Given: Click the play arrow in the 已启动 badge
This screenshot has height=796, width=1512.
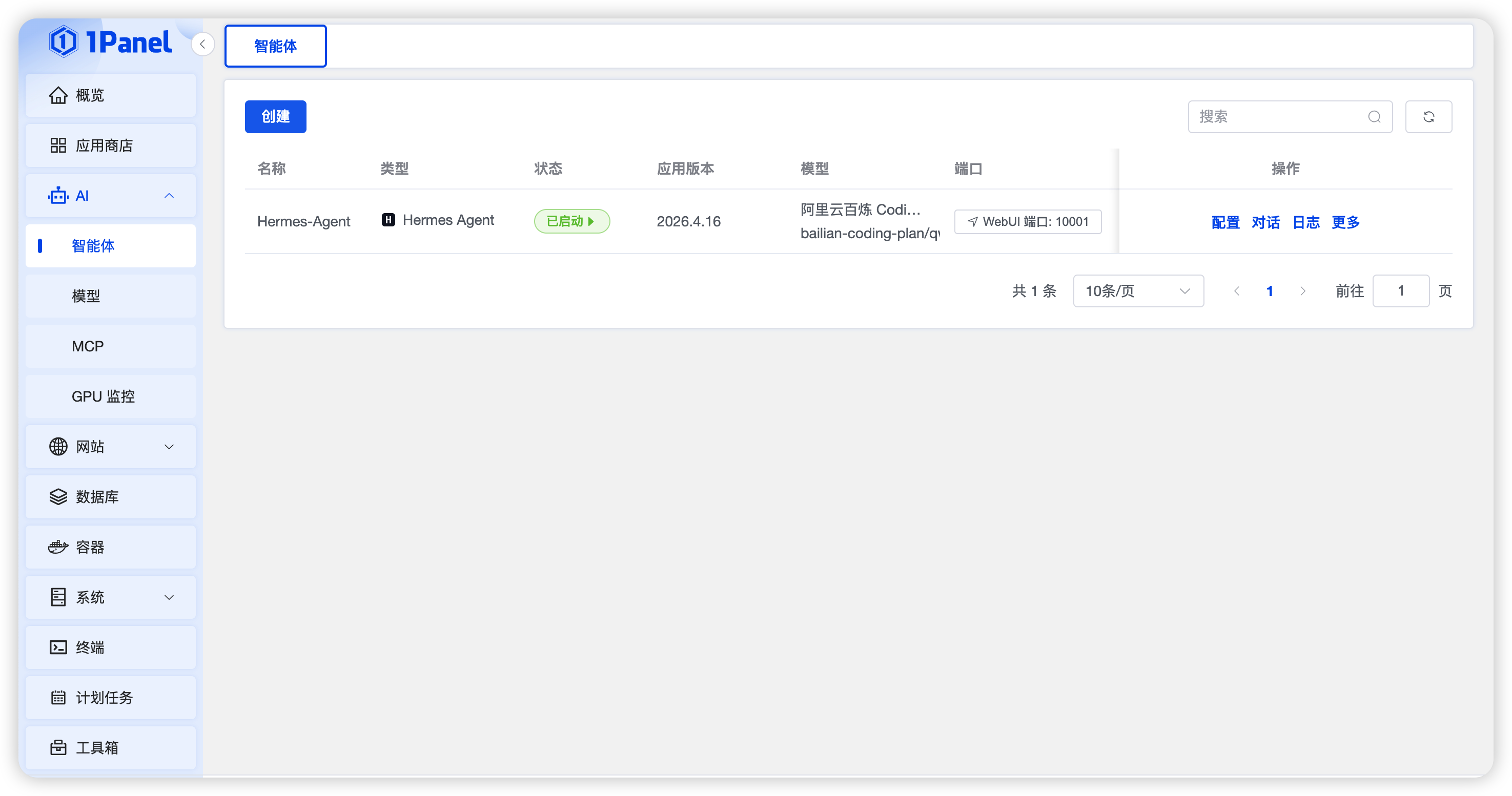Looking at the screenshot, I should click(591, 221).
